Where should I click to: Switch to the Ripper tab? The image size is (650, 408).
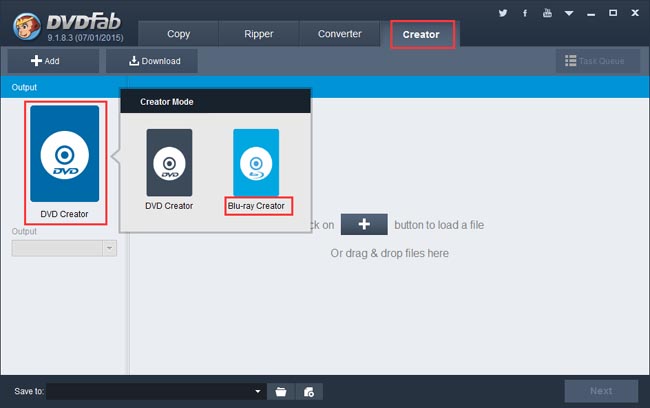[x=259, y=34]
